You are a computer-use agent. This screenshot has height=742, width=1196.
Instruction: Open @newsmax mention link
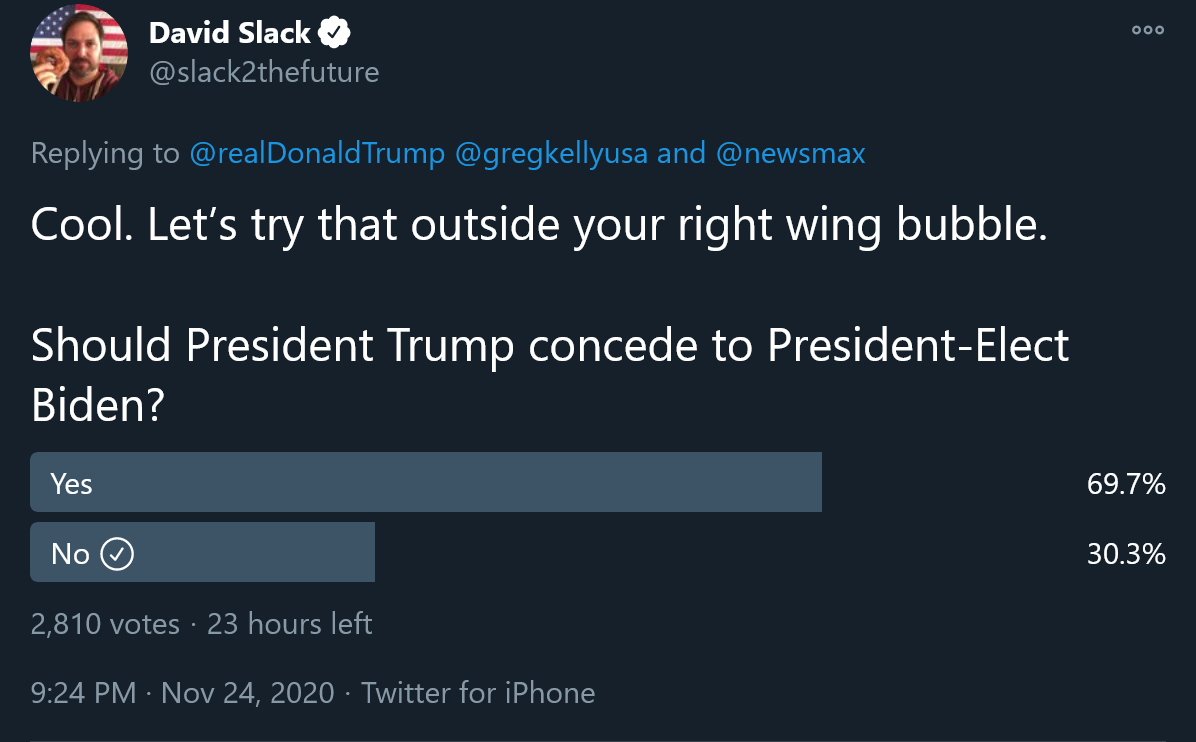tap(790, 153)
